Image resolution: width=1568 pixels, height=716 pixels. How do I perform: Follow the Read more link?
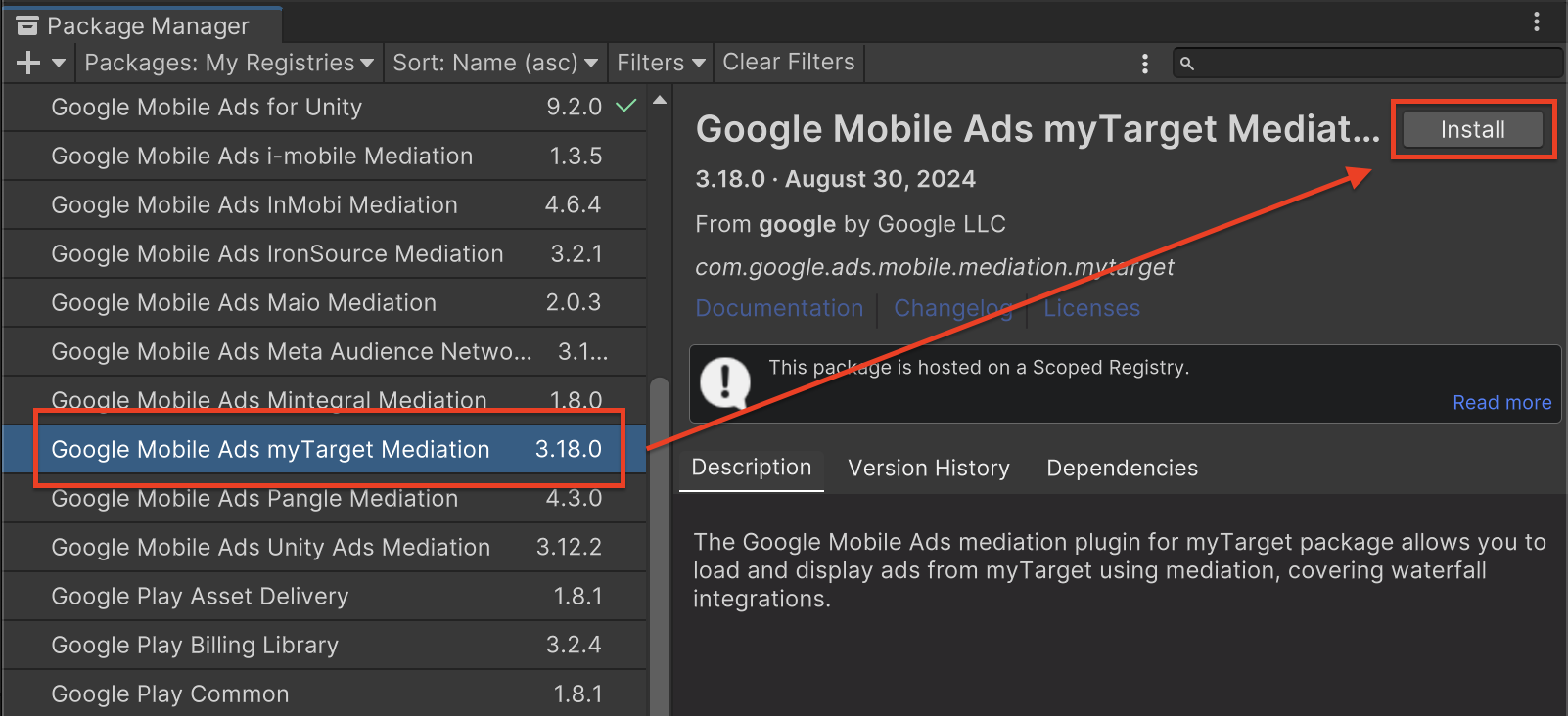point(1501,403)
